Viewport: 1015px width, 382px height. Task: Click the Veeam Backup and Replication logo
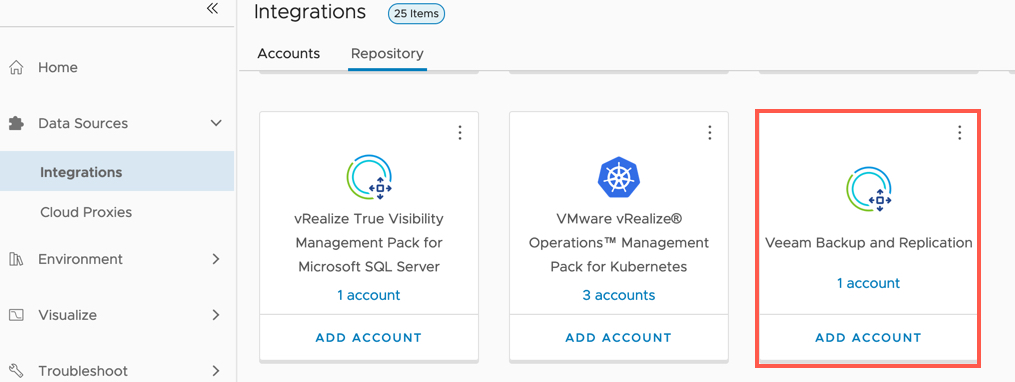point(869,189)
